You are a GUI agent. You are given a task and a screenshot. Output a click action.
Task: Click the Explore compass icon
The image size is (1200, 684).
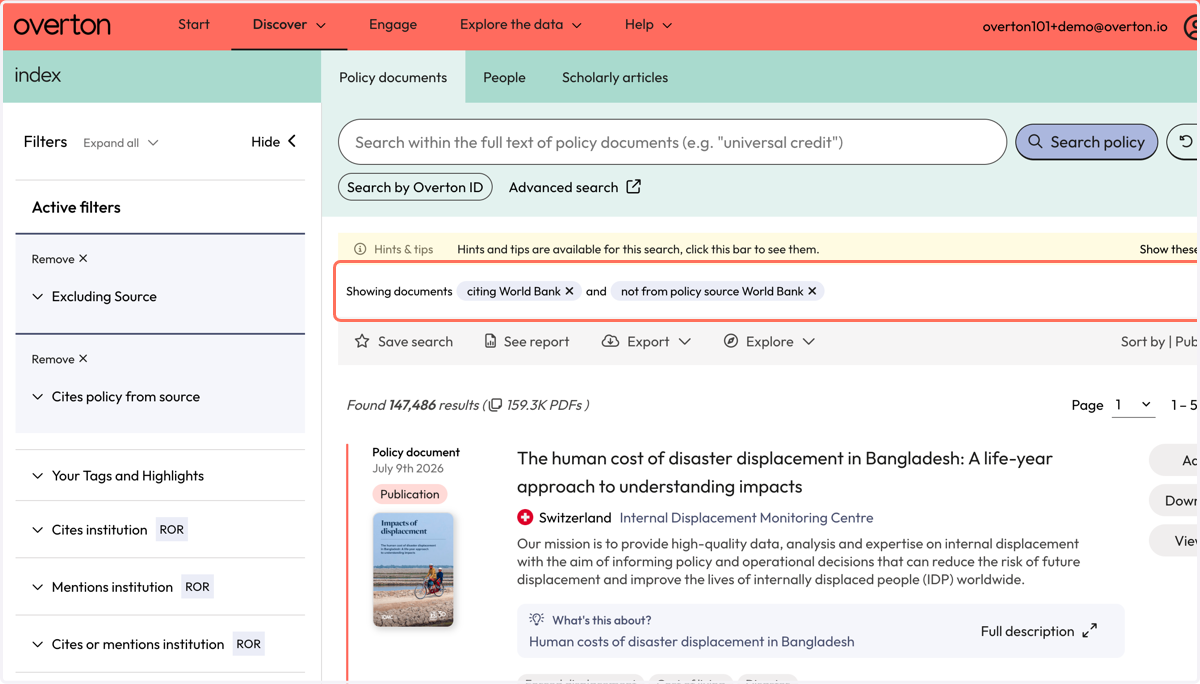731,341
